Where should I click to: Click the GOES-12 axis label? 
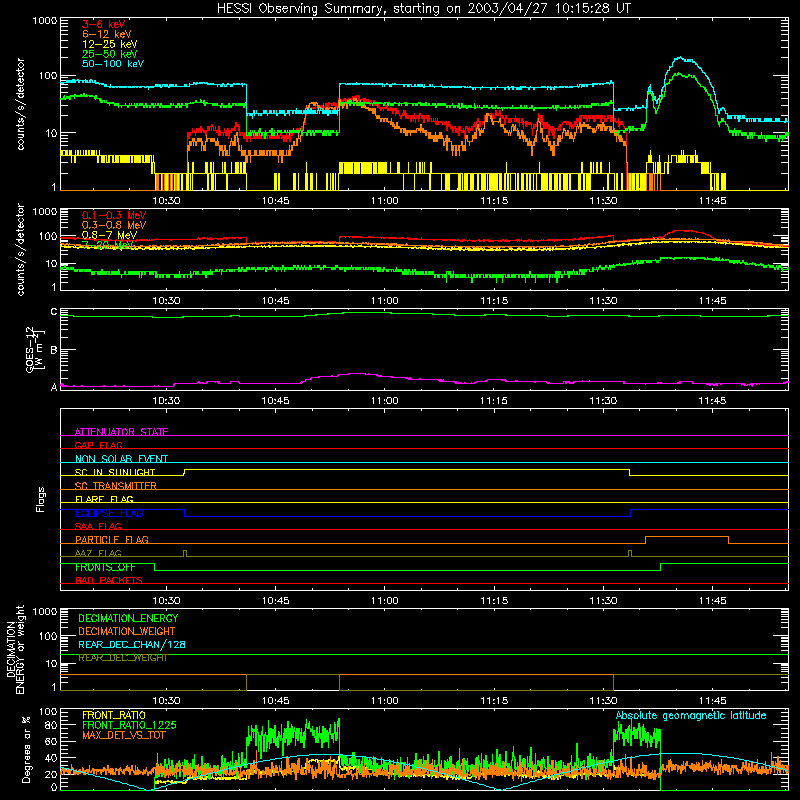coord(35,349)
